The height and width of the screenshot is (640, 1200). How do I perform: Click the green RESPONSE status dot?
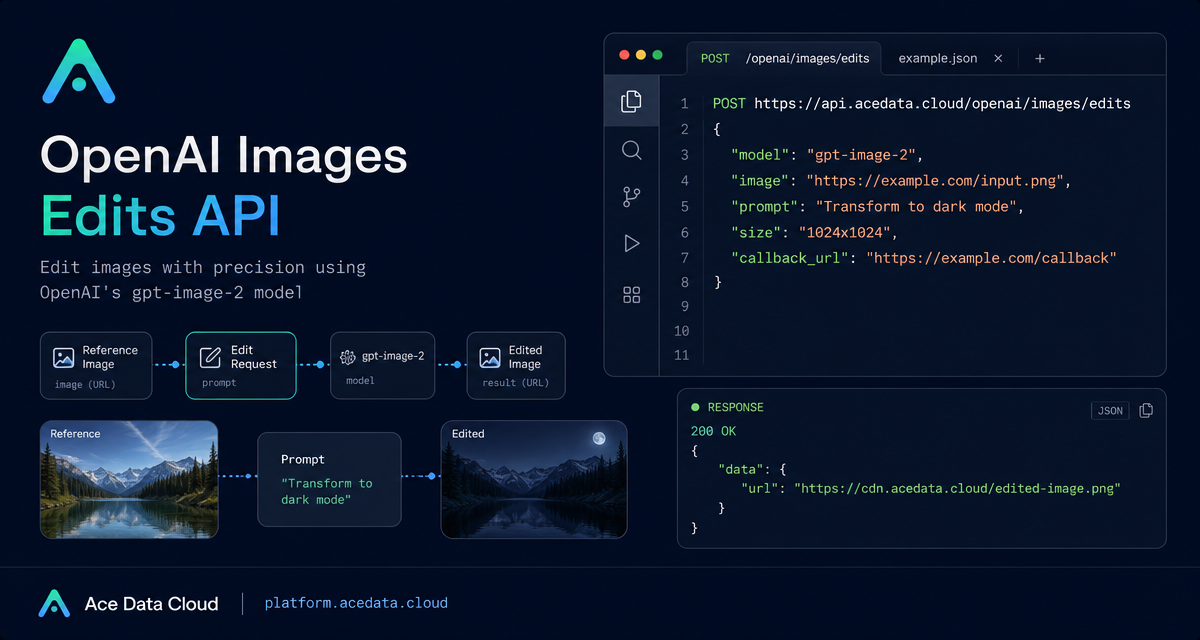696,408
